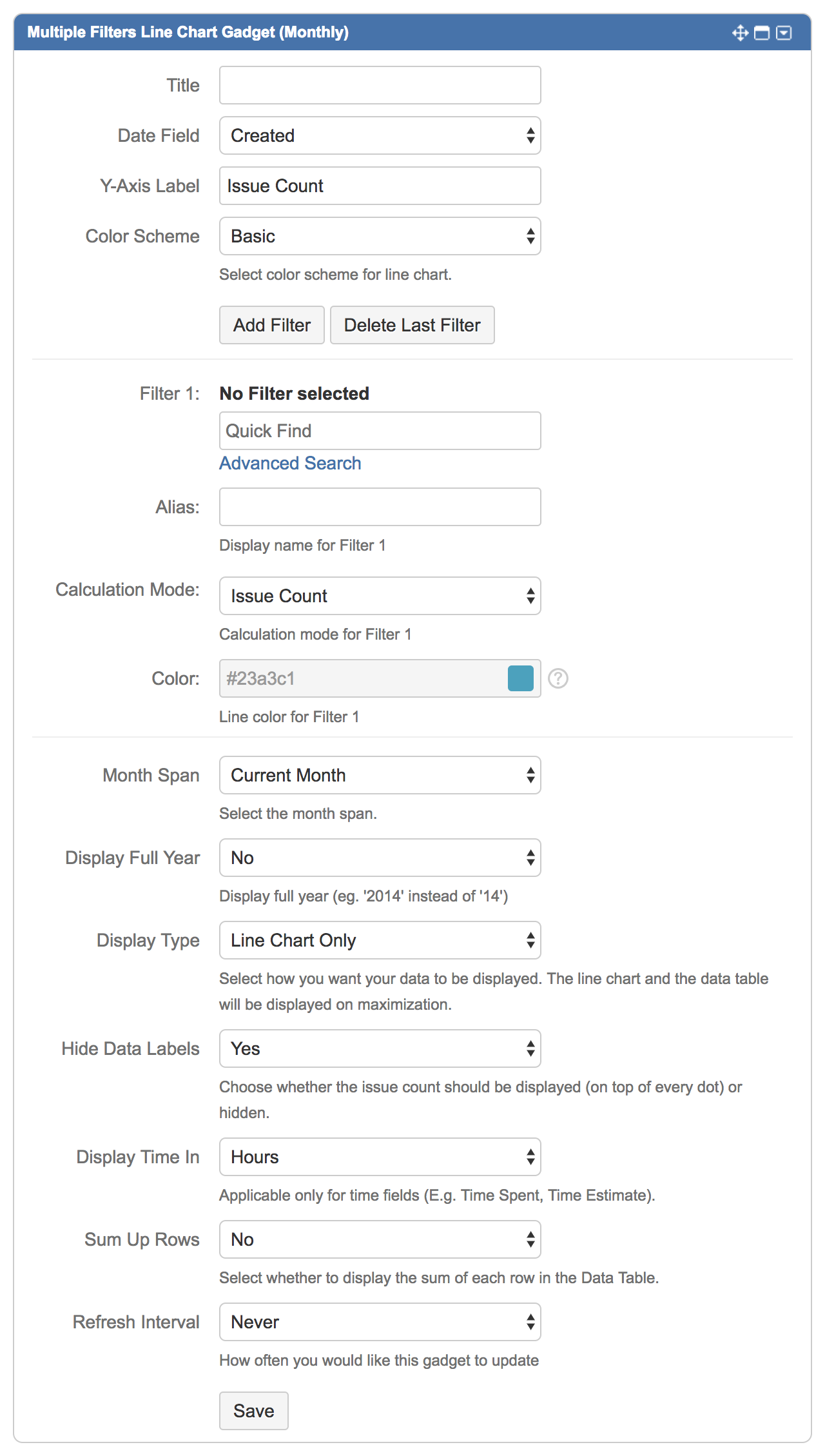Open the Date Field dropdown
Image resolution: width=825 pixels, height=1456 pixels.
[x=380, y=135]
